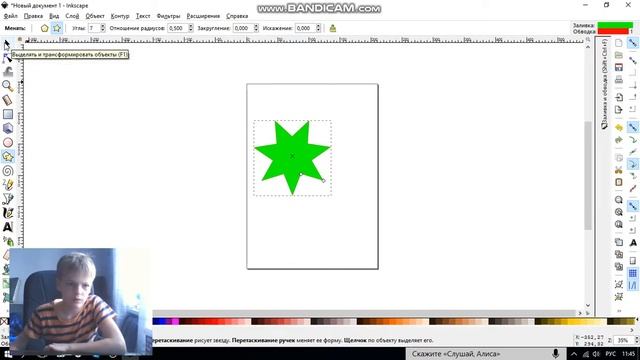640x360 pixels.
Task: Select the 3D box tool
Action: pos(8,128)
